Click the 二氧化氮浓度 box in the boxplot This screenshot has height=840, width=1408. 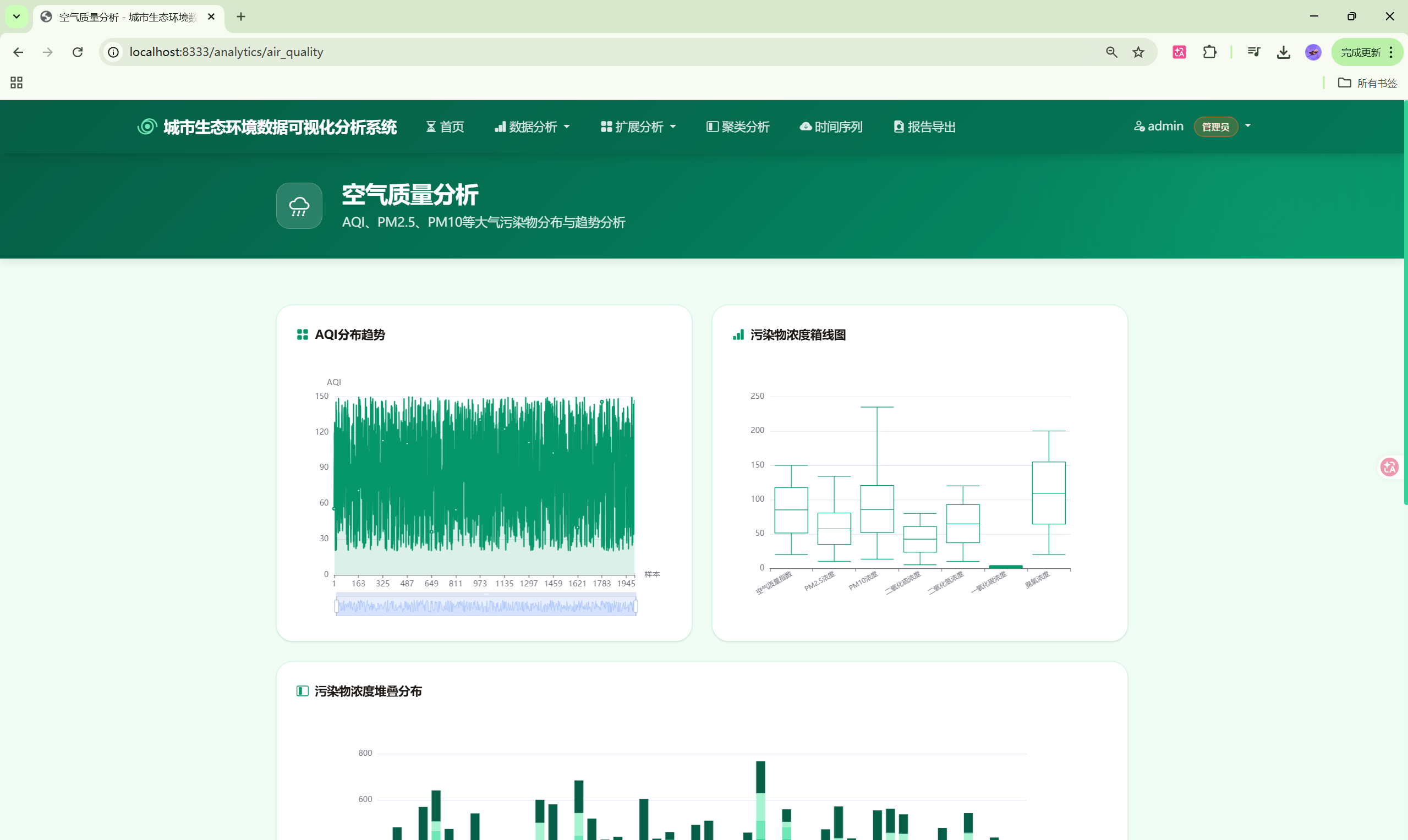coord(962,524)
